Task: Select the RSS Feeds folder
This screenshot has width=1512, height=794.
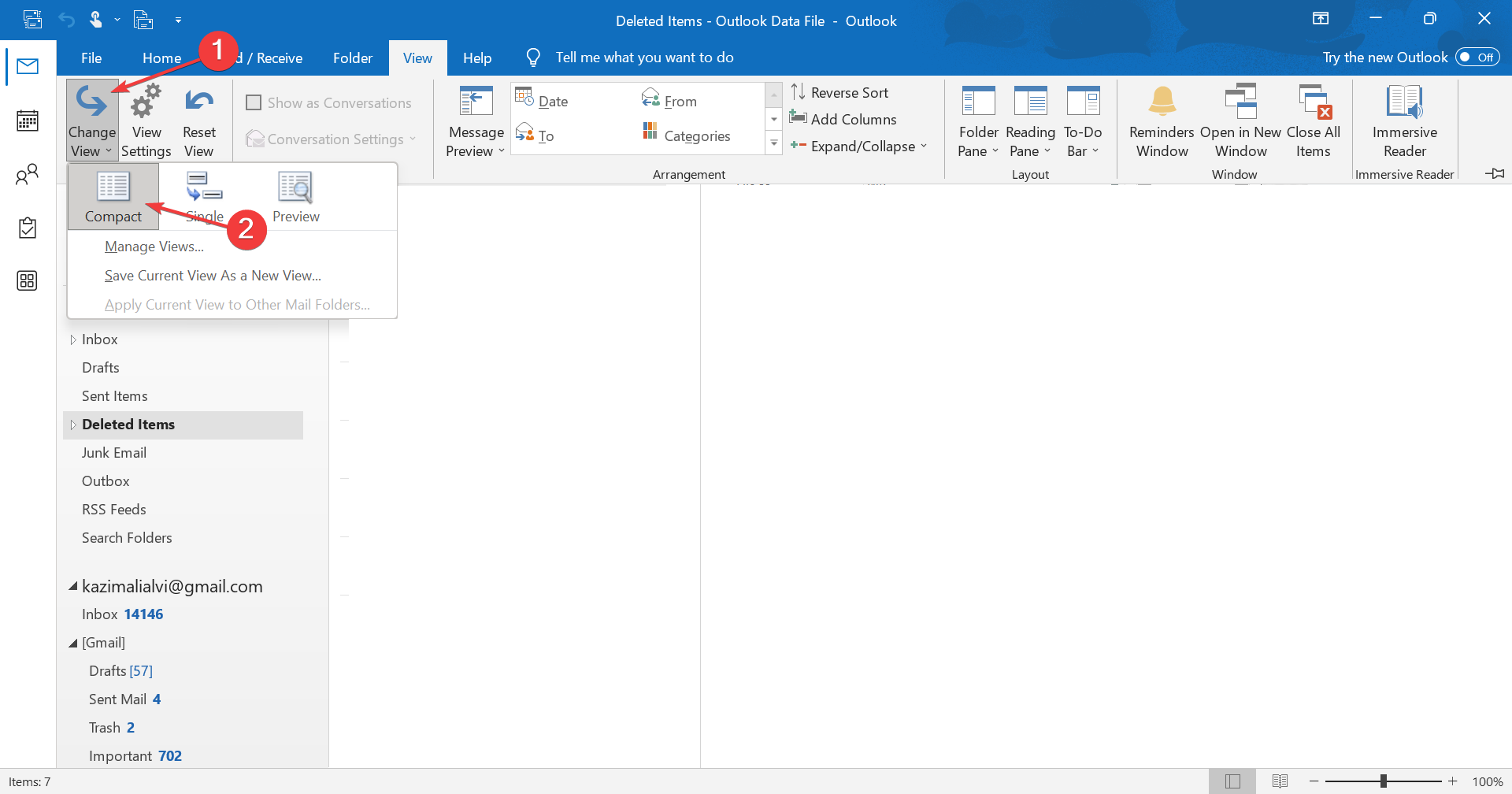Action: tap(114, 510)
